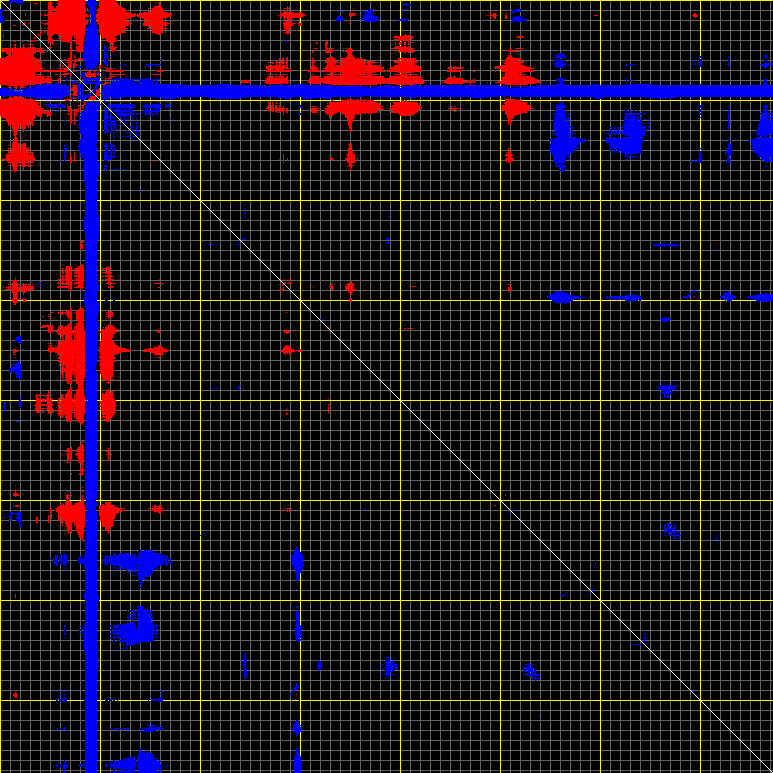
Task: Select the red cluster left of the vertical band, lower-left
Action: 70,515
